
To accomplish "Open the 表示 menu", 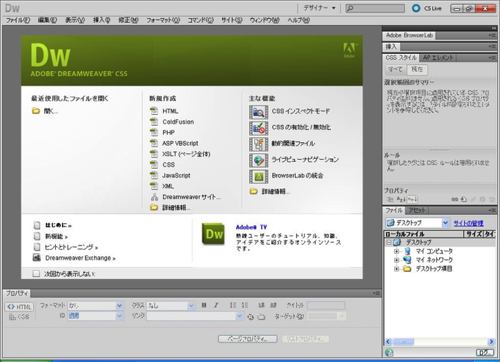I will tap(75, 20).
